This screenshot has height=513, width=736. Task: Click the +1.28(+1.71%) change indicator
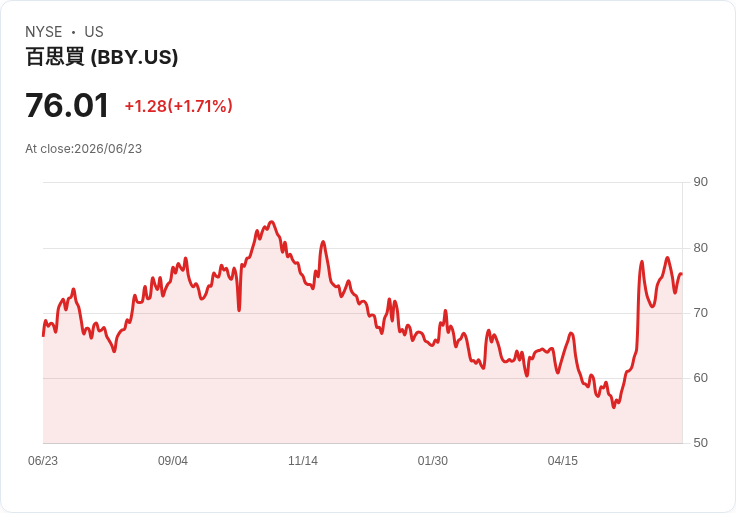[x=178, y=106]
